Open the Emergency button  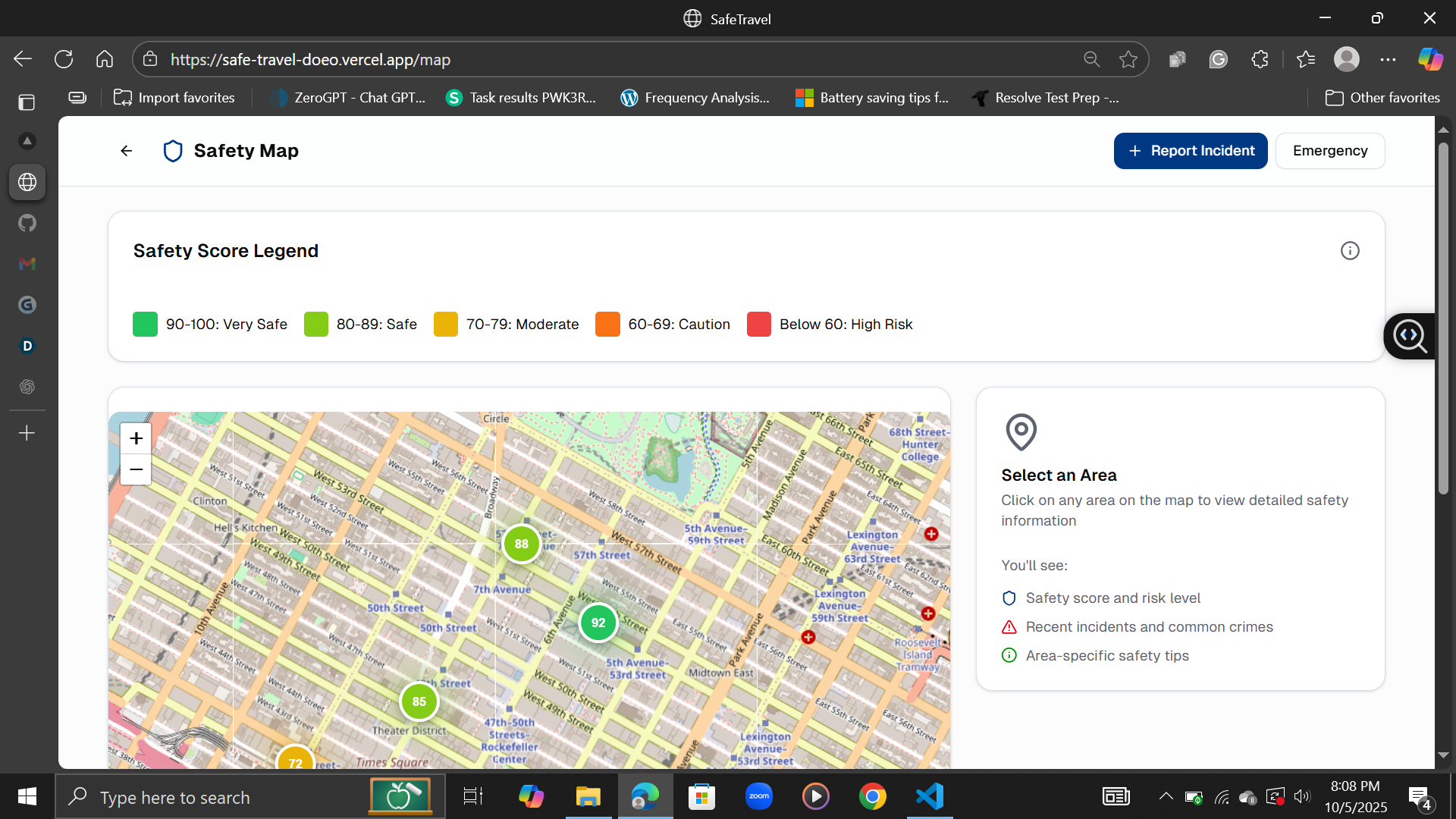tap(1330, 151)
